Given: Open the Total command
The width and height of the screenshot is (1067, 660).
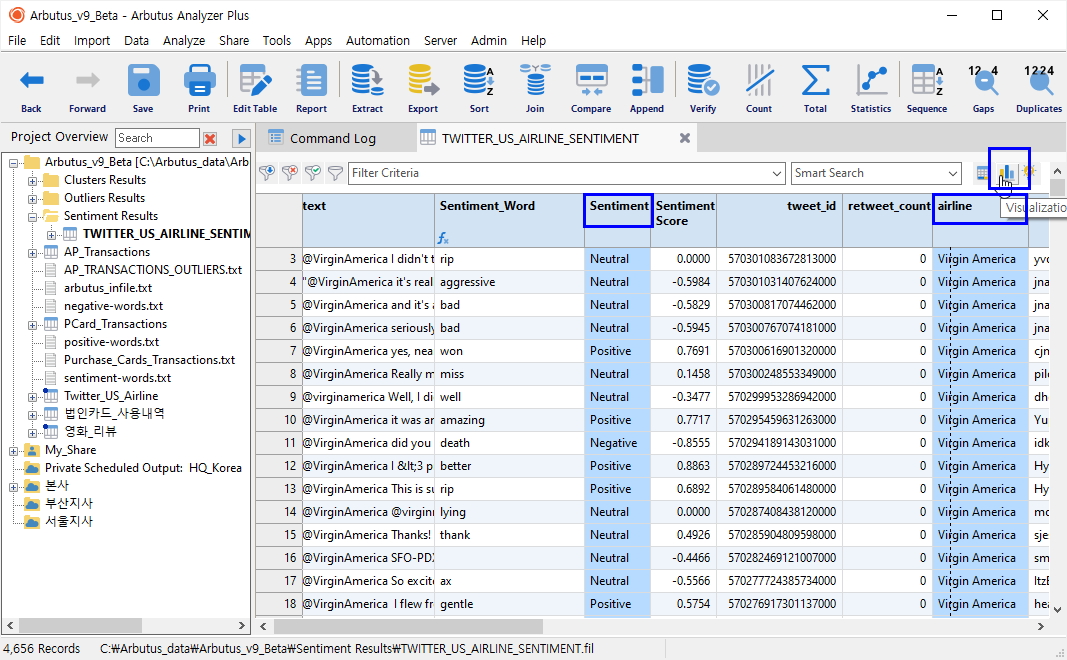Looking at the screenshot, I should (x=815, y=81).
